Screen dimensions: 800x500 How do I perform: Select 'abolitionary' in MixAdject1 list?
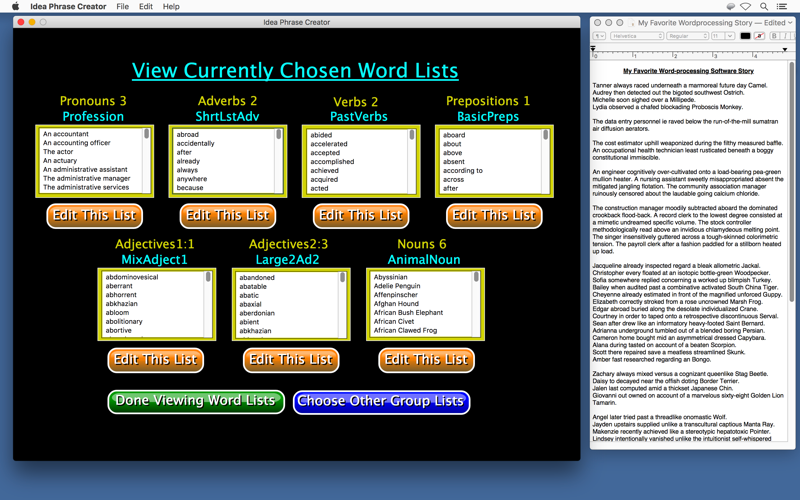tap(124, 321)
